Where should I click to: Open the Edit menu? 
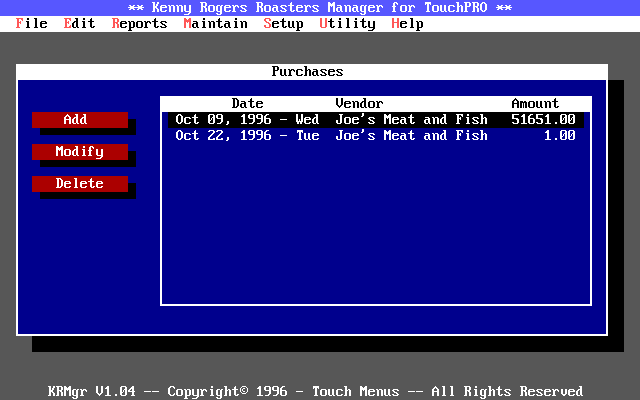click(x=79, y=24)
